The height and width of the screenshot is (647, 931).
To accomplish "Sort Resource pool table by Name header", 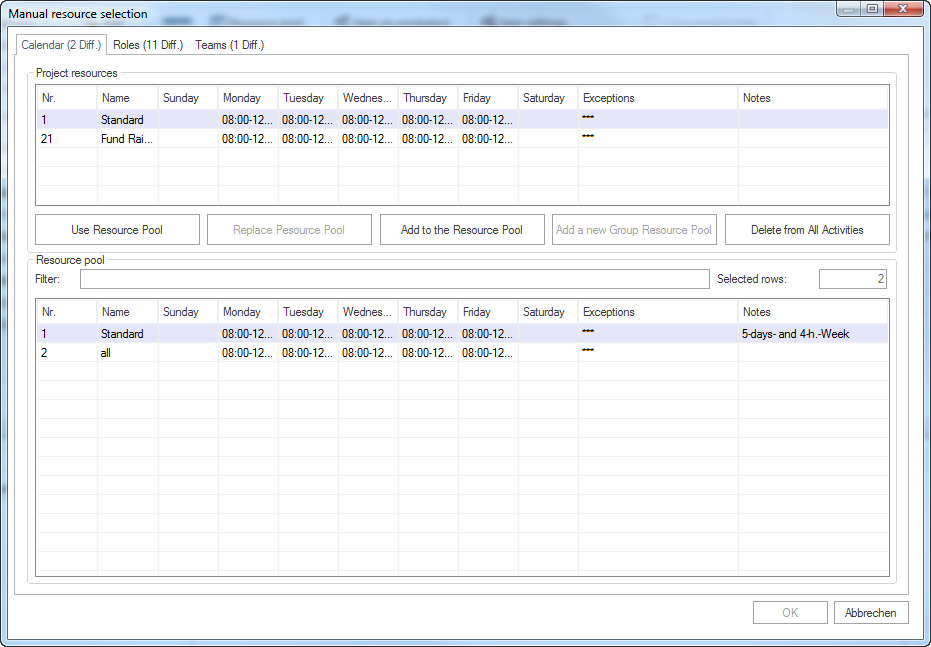I will coord(128,312).
